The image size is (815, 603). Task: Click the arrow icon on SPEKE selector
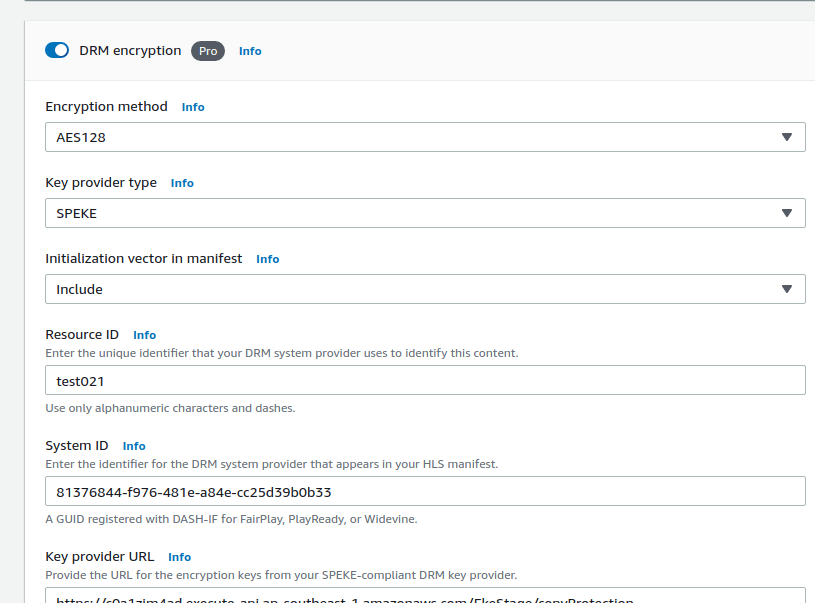click(786, 213)
